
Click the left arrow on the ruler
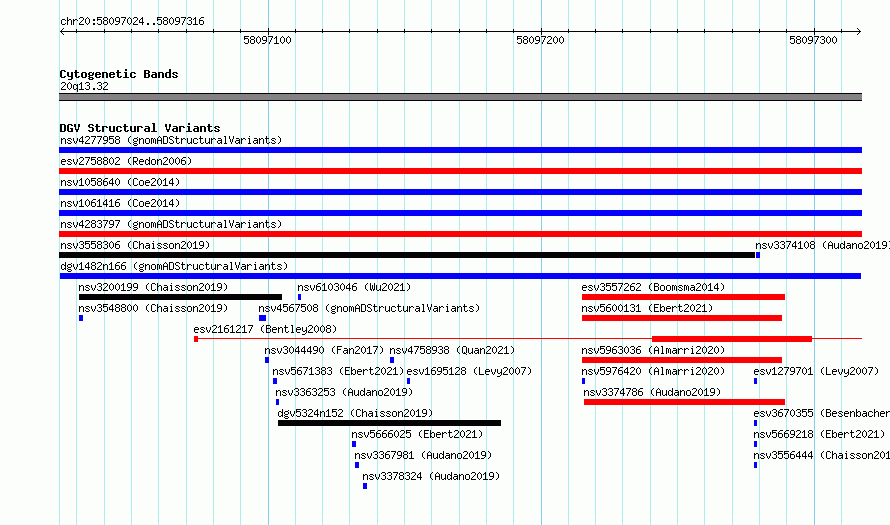point(62,32)
